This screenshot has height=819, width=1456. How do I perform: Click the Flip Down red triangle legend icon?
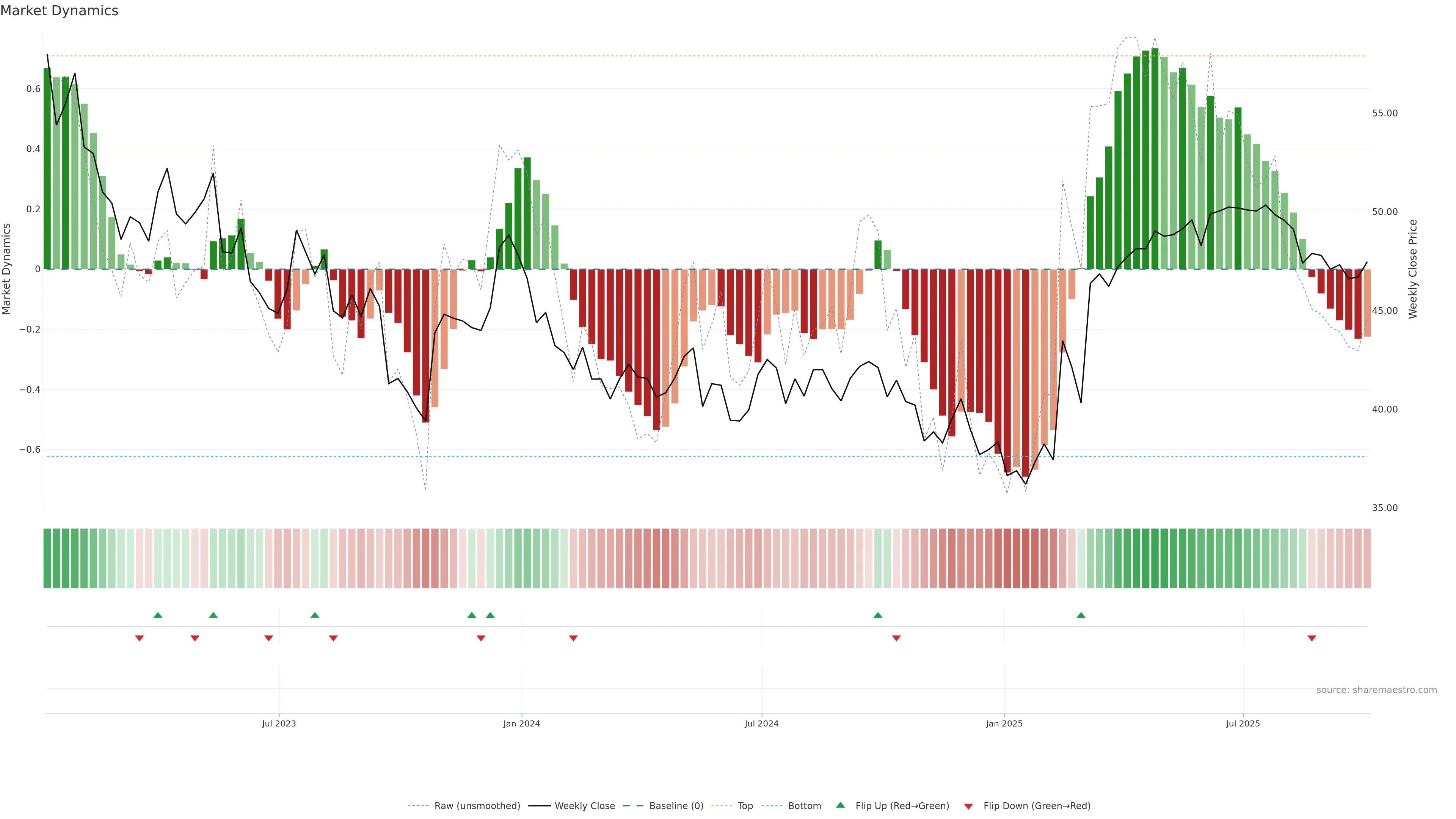pyautogui.click(x=968, y=806)
